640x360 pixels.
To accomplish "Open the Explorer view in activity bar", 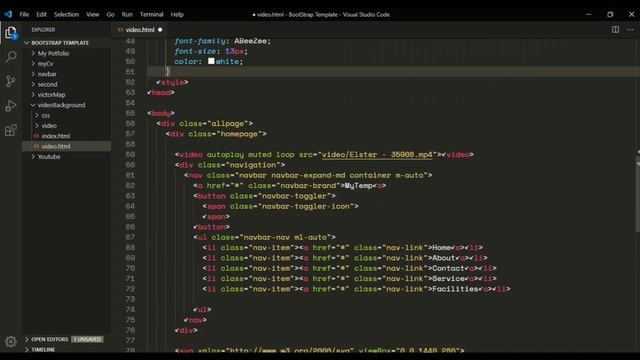I will pos(11,33).
